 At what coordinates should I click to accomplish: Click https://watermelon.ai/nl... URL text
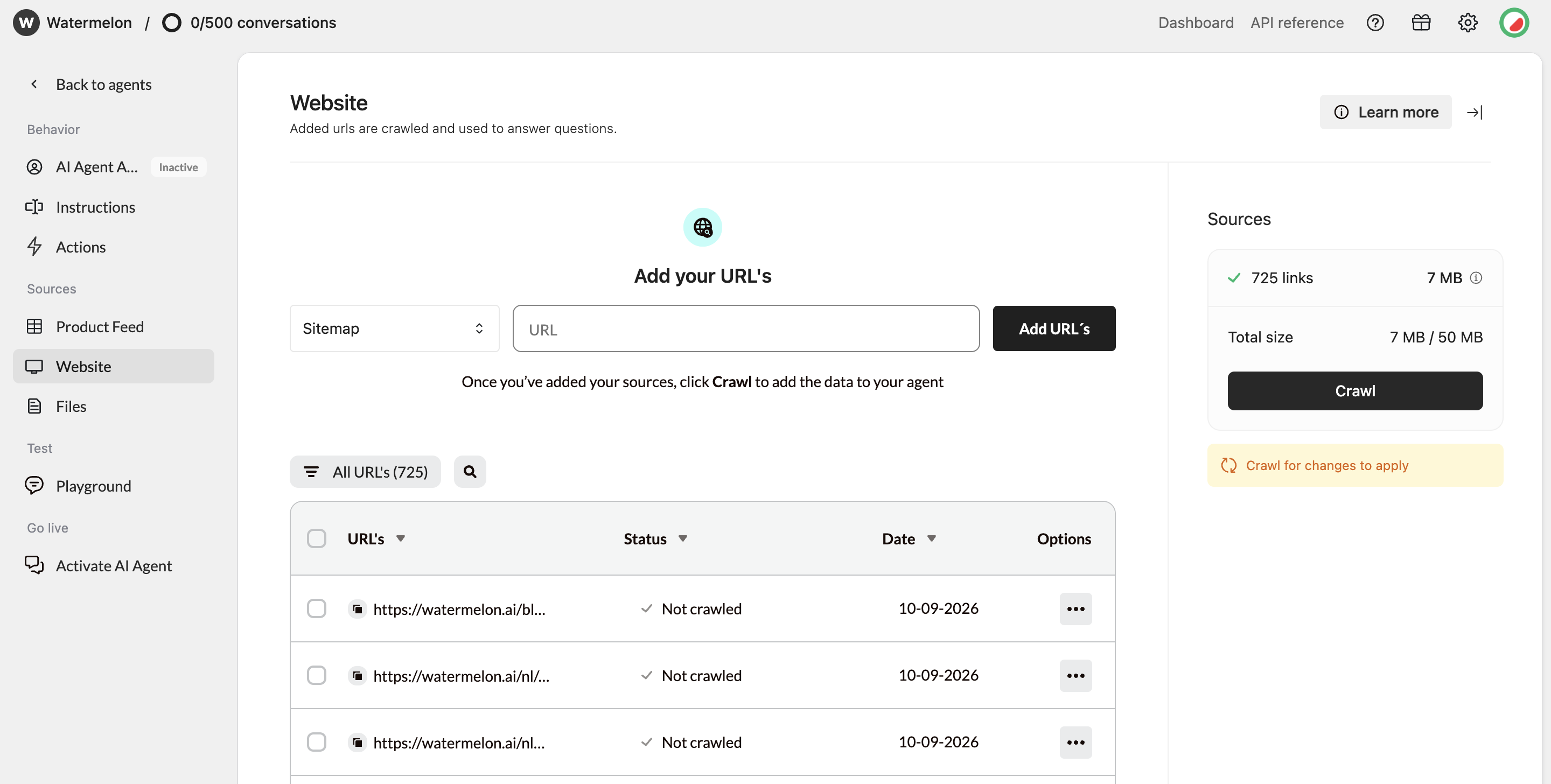(459, 743)
